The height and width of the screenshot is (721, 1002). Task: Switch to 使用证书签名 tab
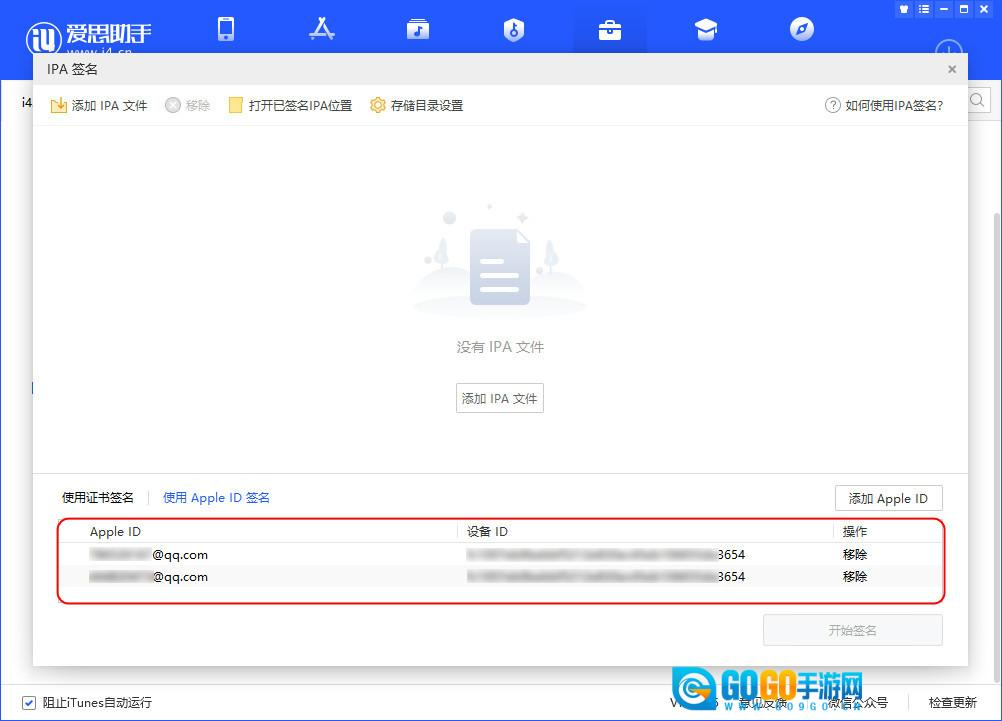click(98, 497)
